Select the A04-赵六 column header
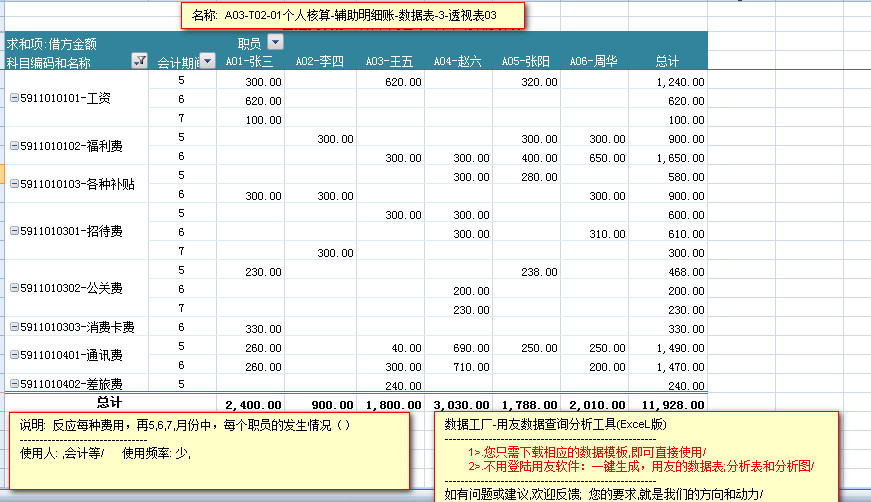The width and height of the screenshot is (871, 502). 457,62
